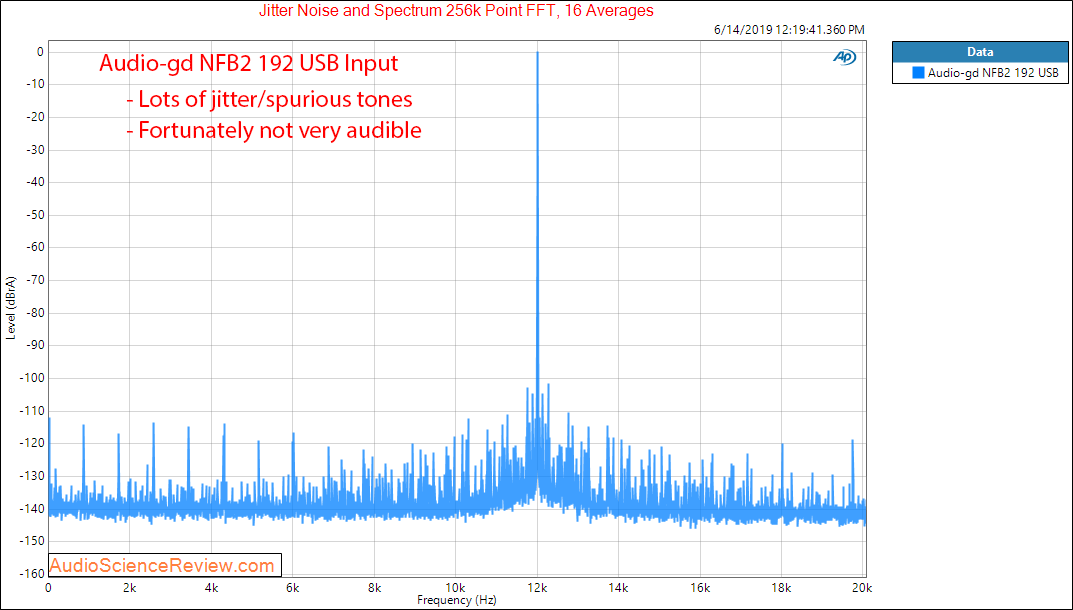Click the AP logo in the chart corner

click(x=844, y=58)
